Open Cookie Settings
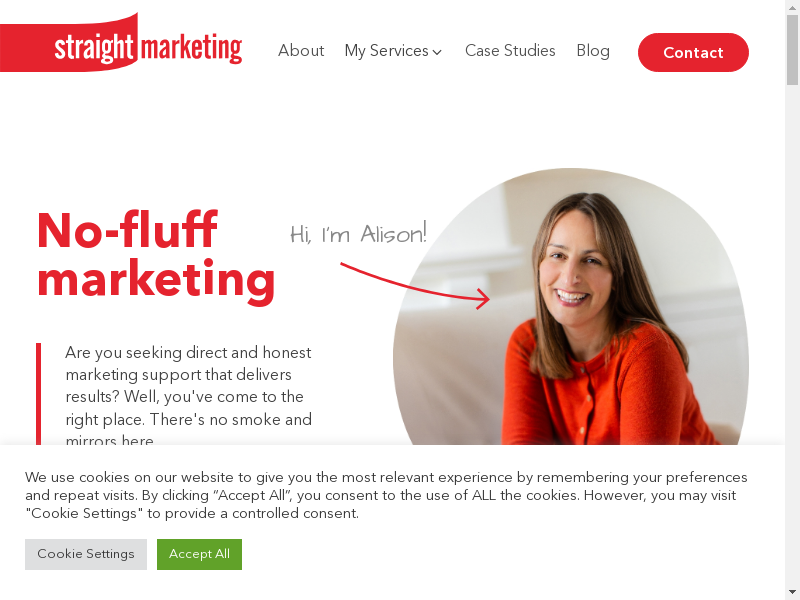This screenshot has width=800, height=600. (x=86, y=554)
